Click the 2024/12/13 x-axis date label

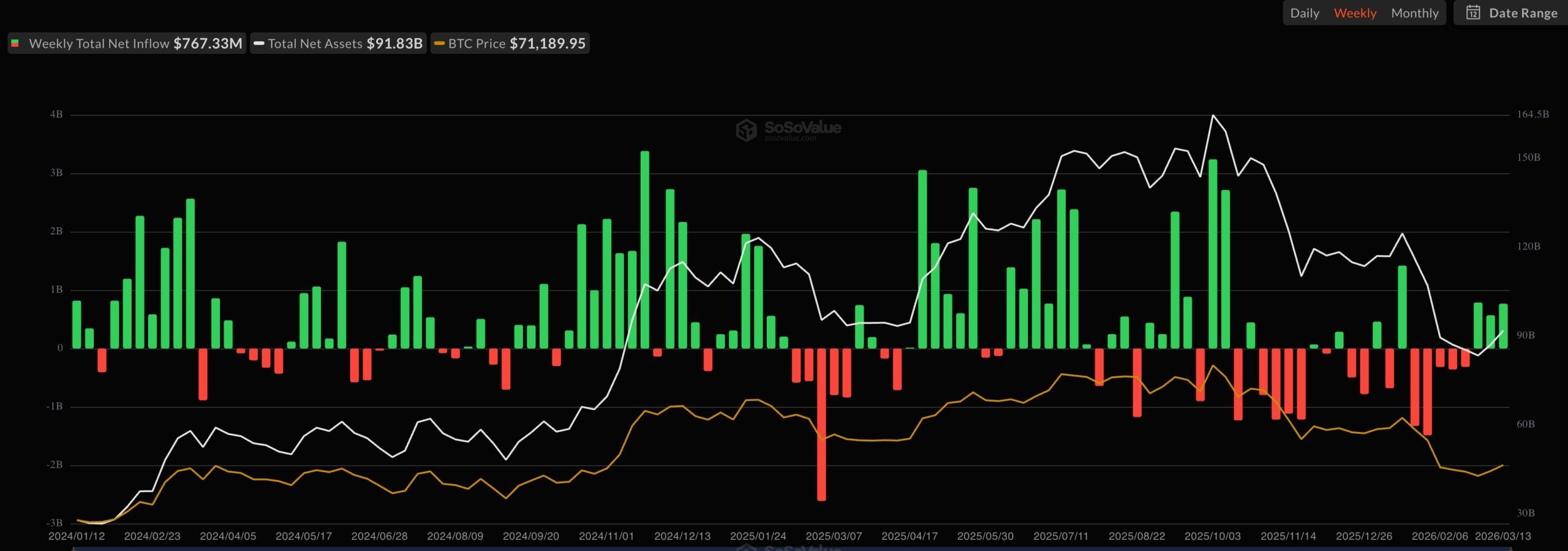(682, 536)
